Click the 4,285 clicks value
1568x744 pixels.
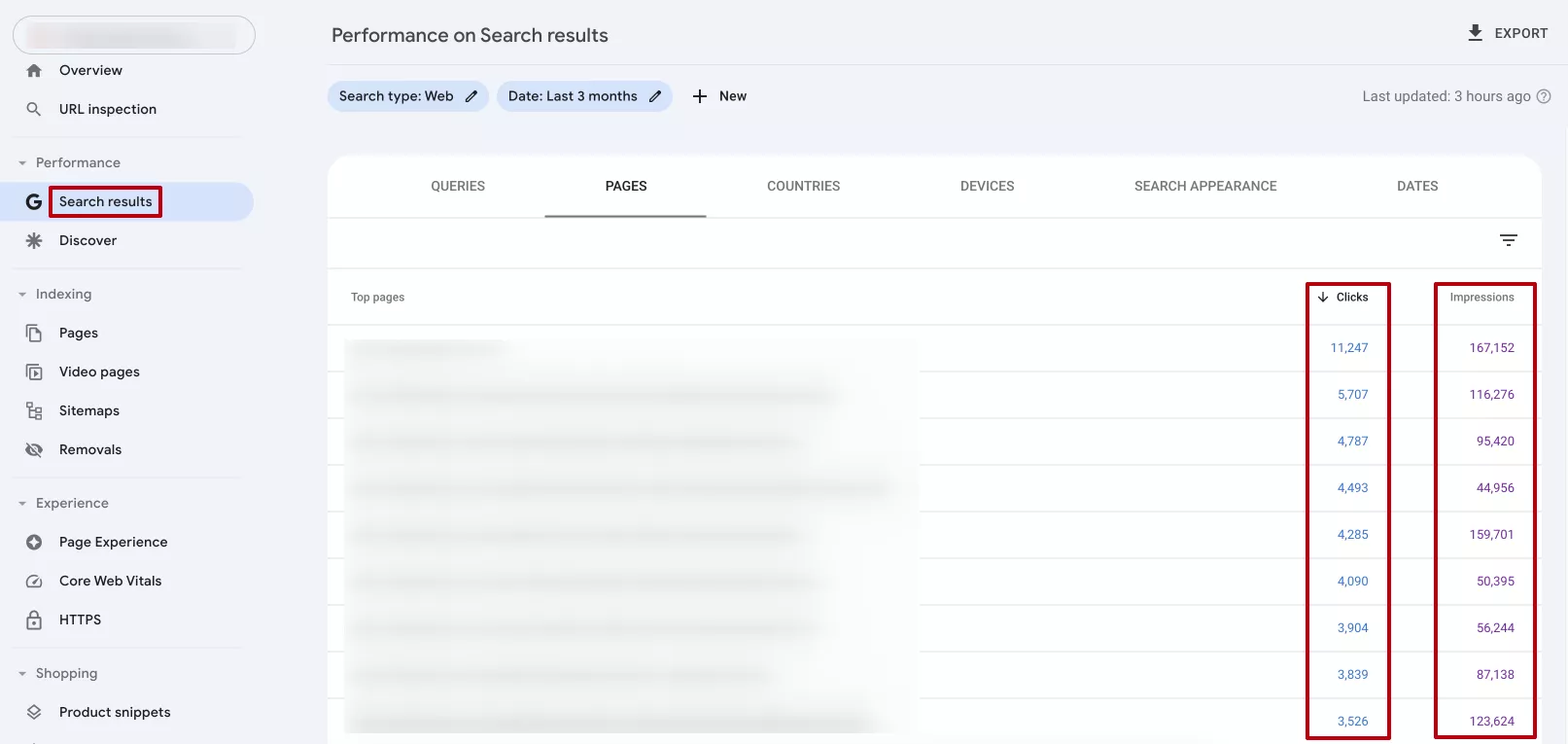pos(1352,535)
